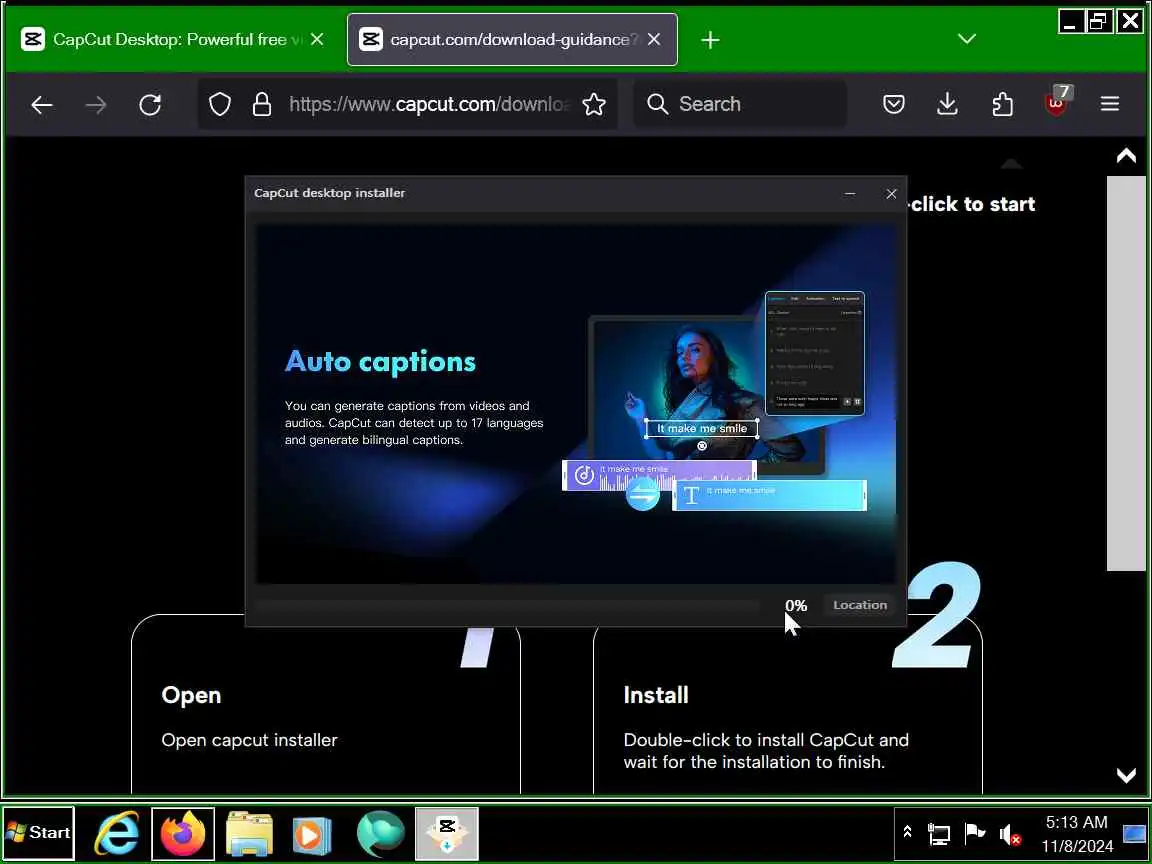Open the Save to Pocket icon
This screenshot has width=1152, height=864.
click(893, 105)
